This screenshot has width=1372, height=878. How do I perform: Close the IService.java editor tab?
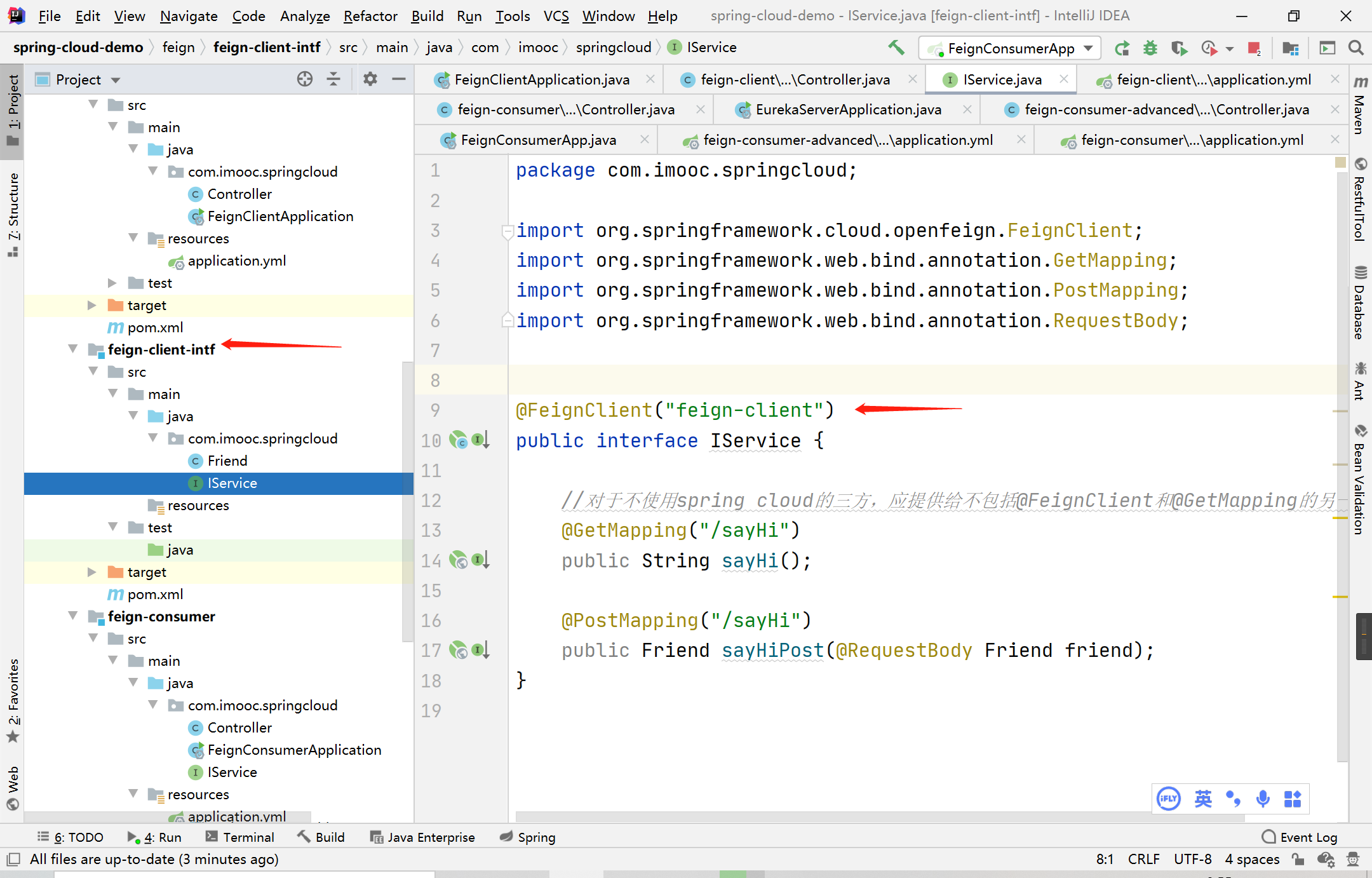coord(1063,79)
